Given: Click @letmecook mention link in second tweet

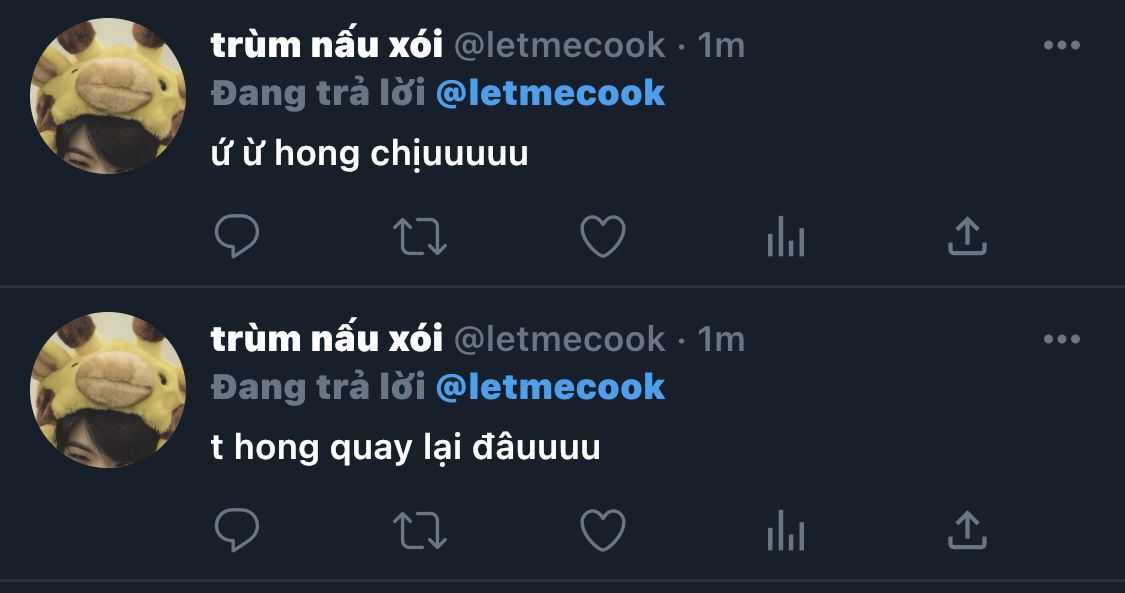Looking at the screenshot, I should click(x=550, y=387).
